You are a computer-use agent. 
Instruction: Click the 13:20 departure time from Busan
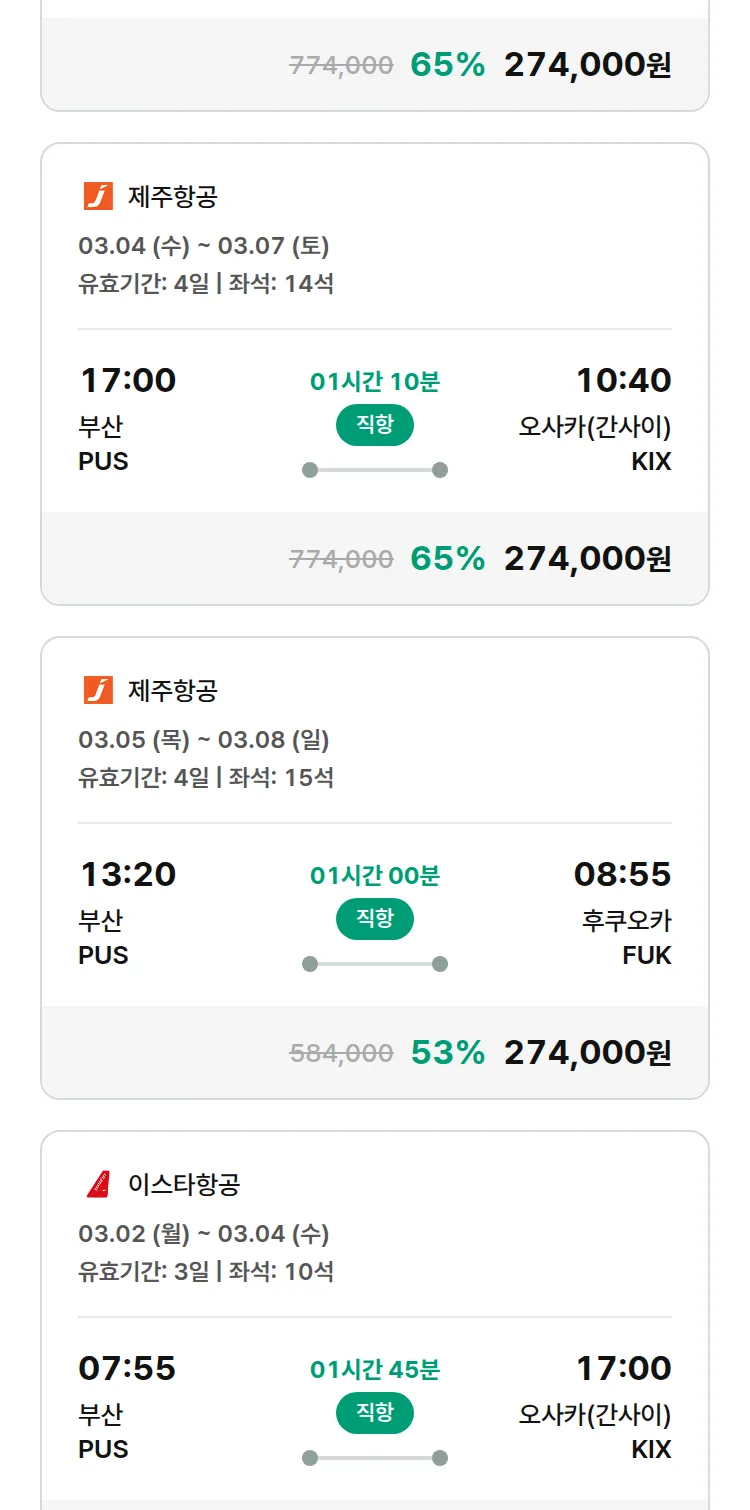pos(128,874)
